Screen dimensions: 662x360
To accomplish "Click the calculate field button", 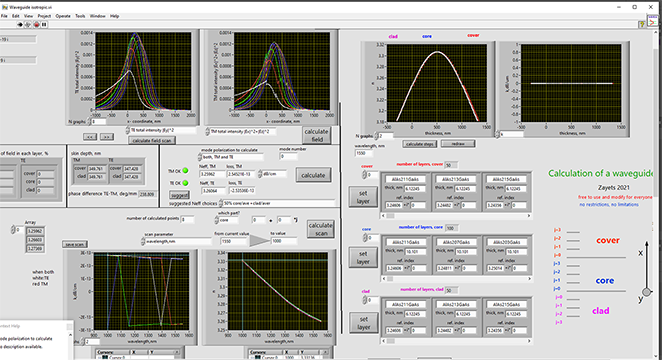I will point(316,135).
